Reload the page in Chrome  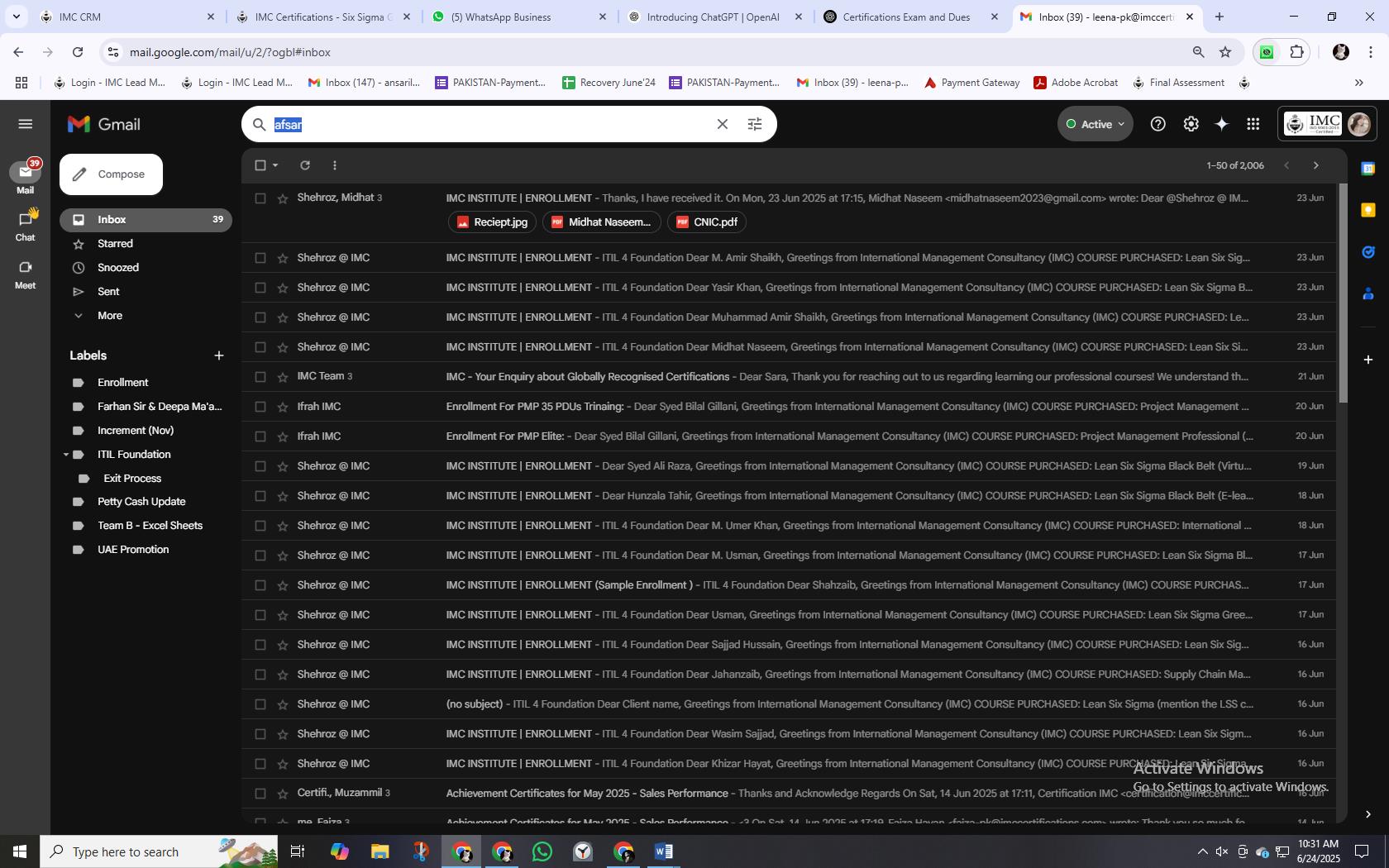(78, 52)
